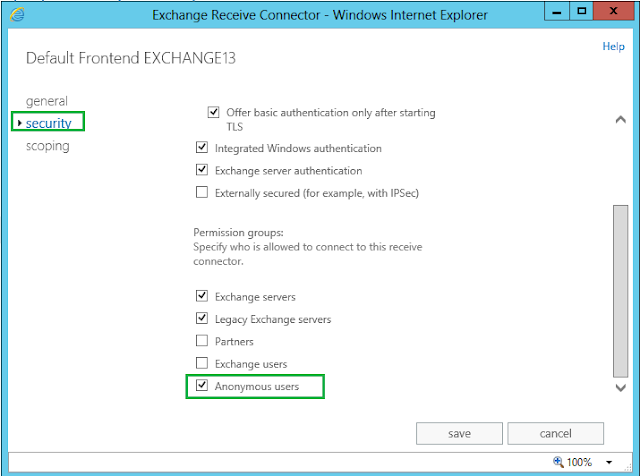Select the security tab
The image size is (640, 476).
tap(49, 123)
